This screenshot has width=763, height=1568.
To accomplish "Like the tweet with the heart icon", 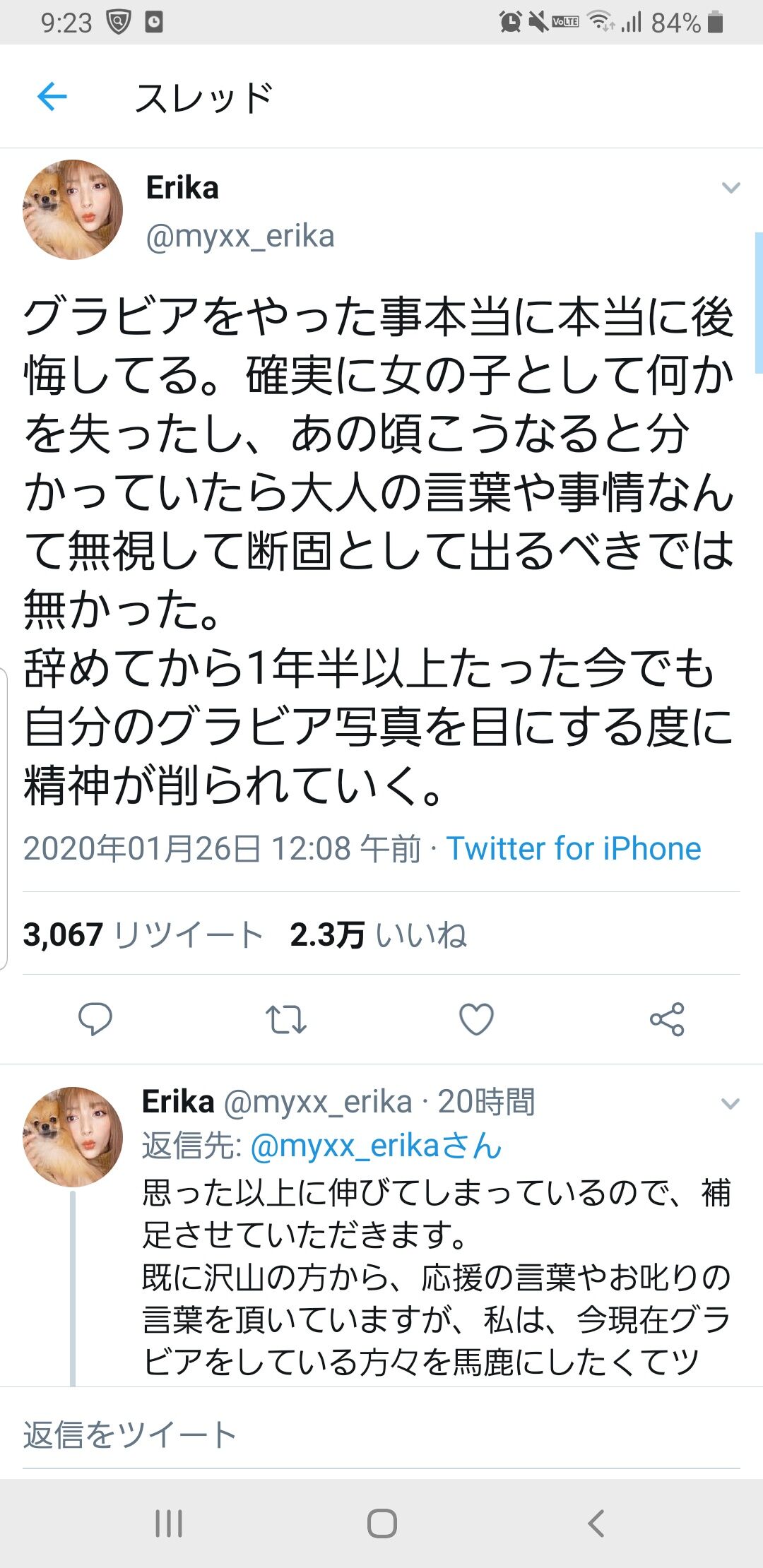I will point(476,1019).
